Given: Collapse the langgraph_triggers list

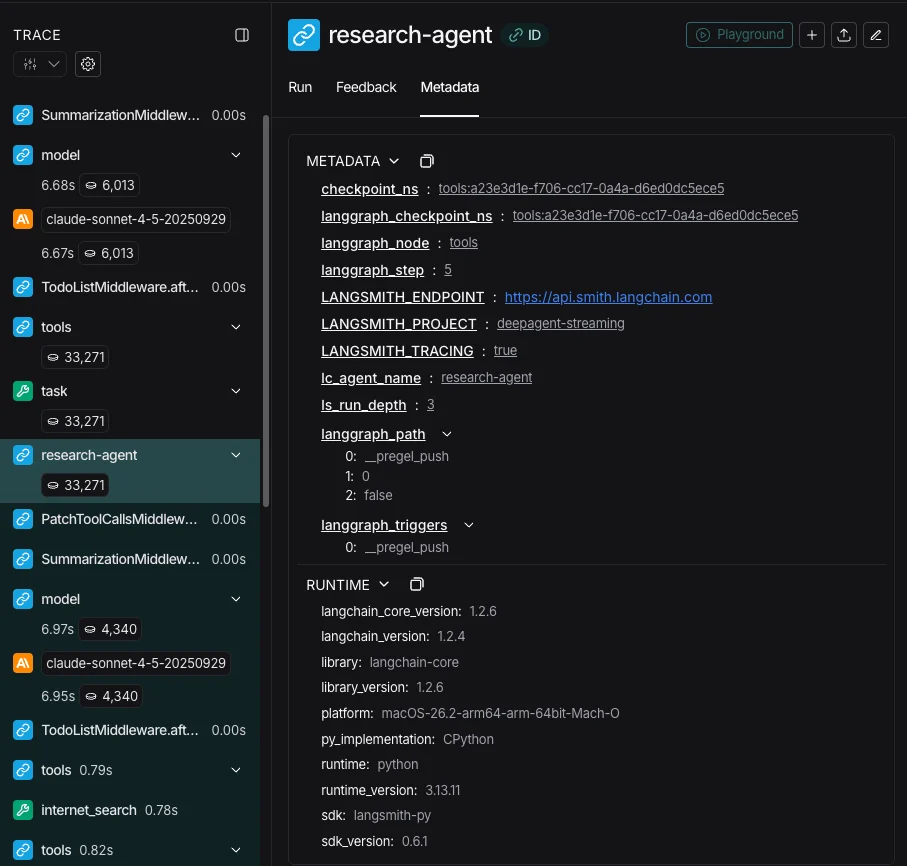Looking at the screenshot, I should pyautogui.click(x=469, y=525).
